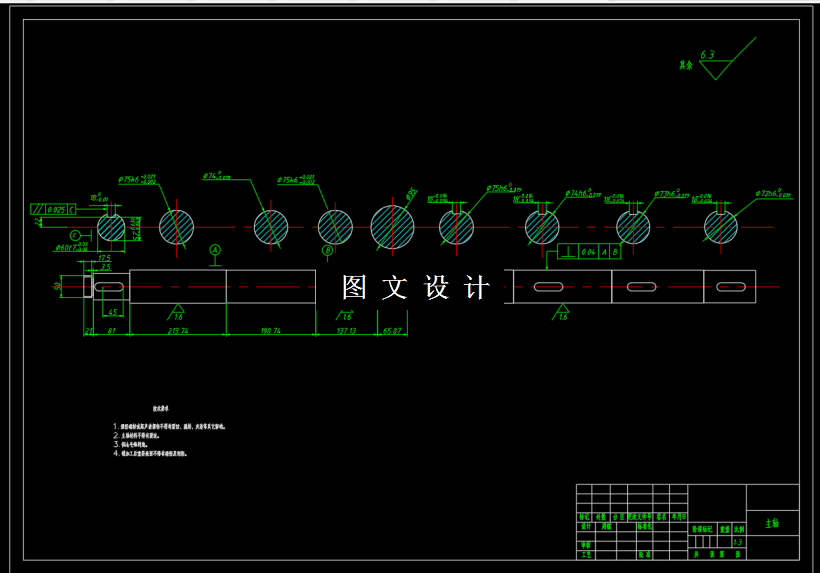This screenshot has width=820, height=573.
Task: Select the 213.74 length dimension
Action: [178, 331]
